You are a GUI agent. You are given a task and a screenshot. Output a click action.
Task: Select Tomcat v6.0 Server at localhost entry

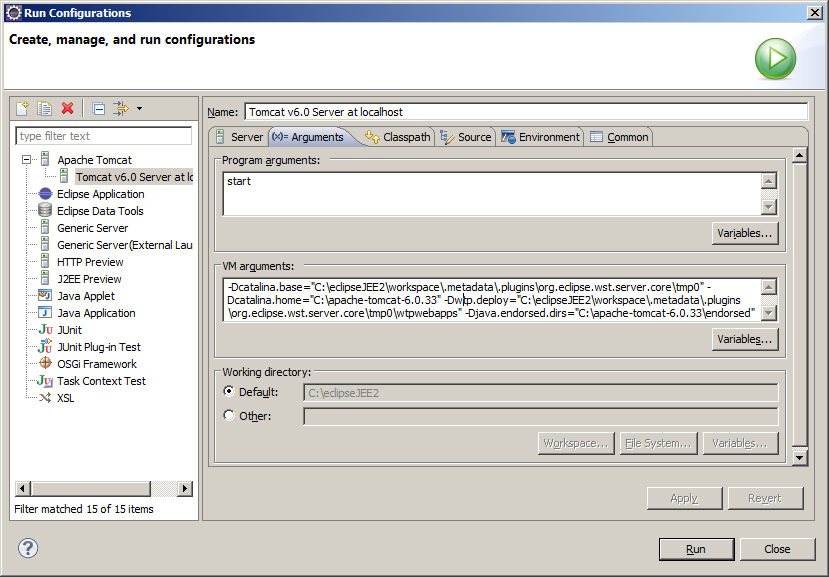point(134,177)
